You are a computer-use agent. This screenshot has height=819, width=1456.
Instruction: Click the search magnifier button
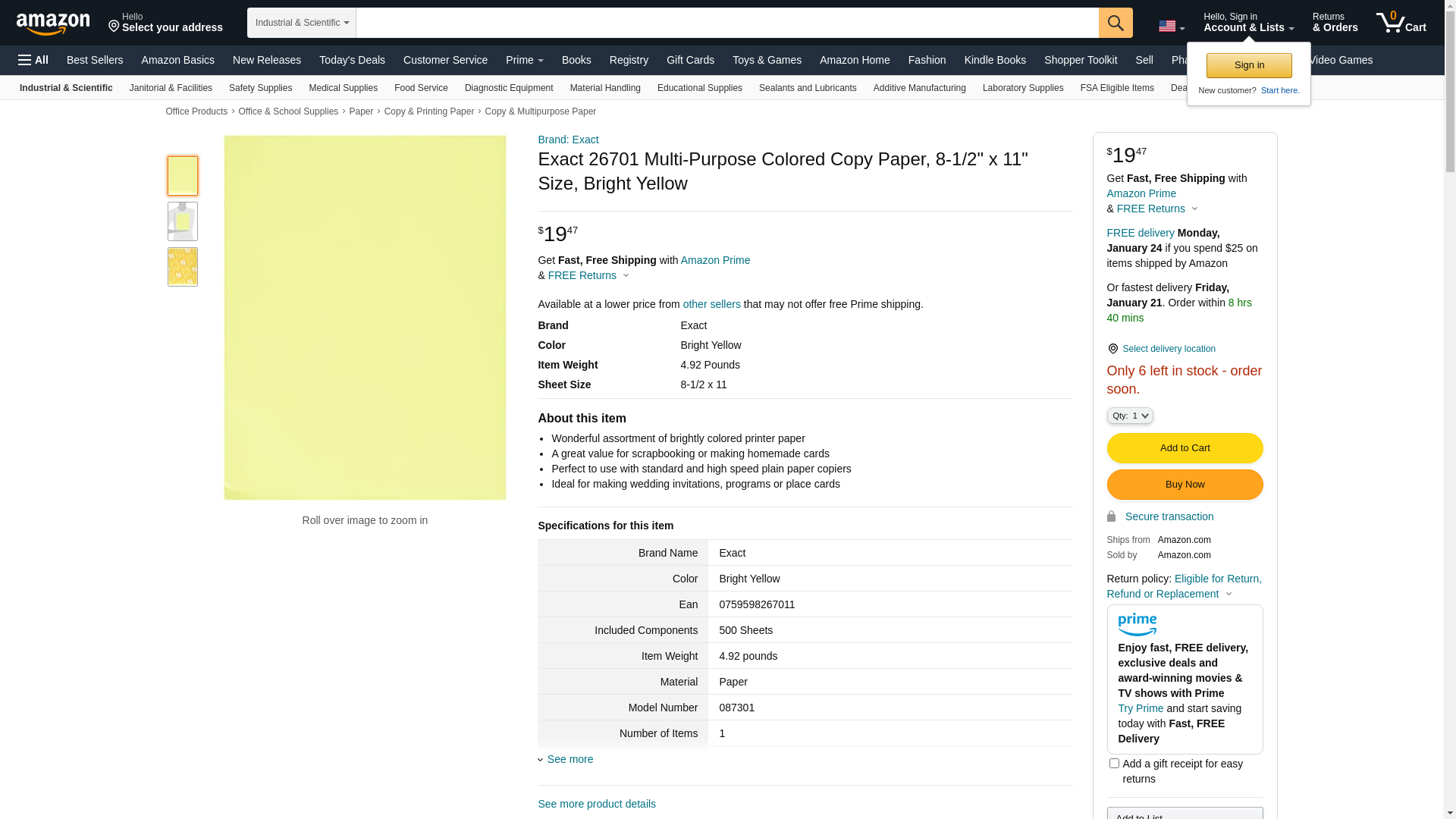pyautogui.click(x=1116, y=23)
